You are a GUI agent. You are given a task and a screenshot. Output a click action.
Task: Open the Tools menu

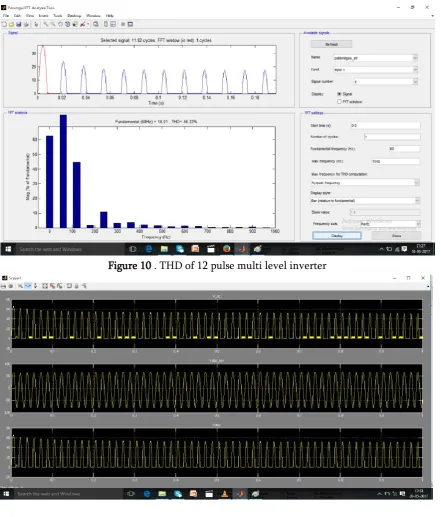[58, 16]
